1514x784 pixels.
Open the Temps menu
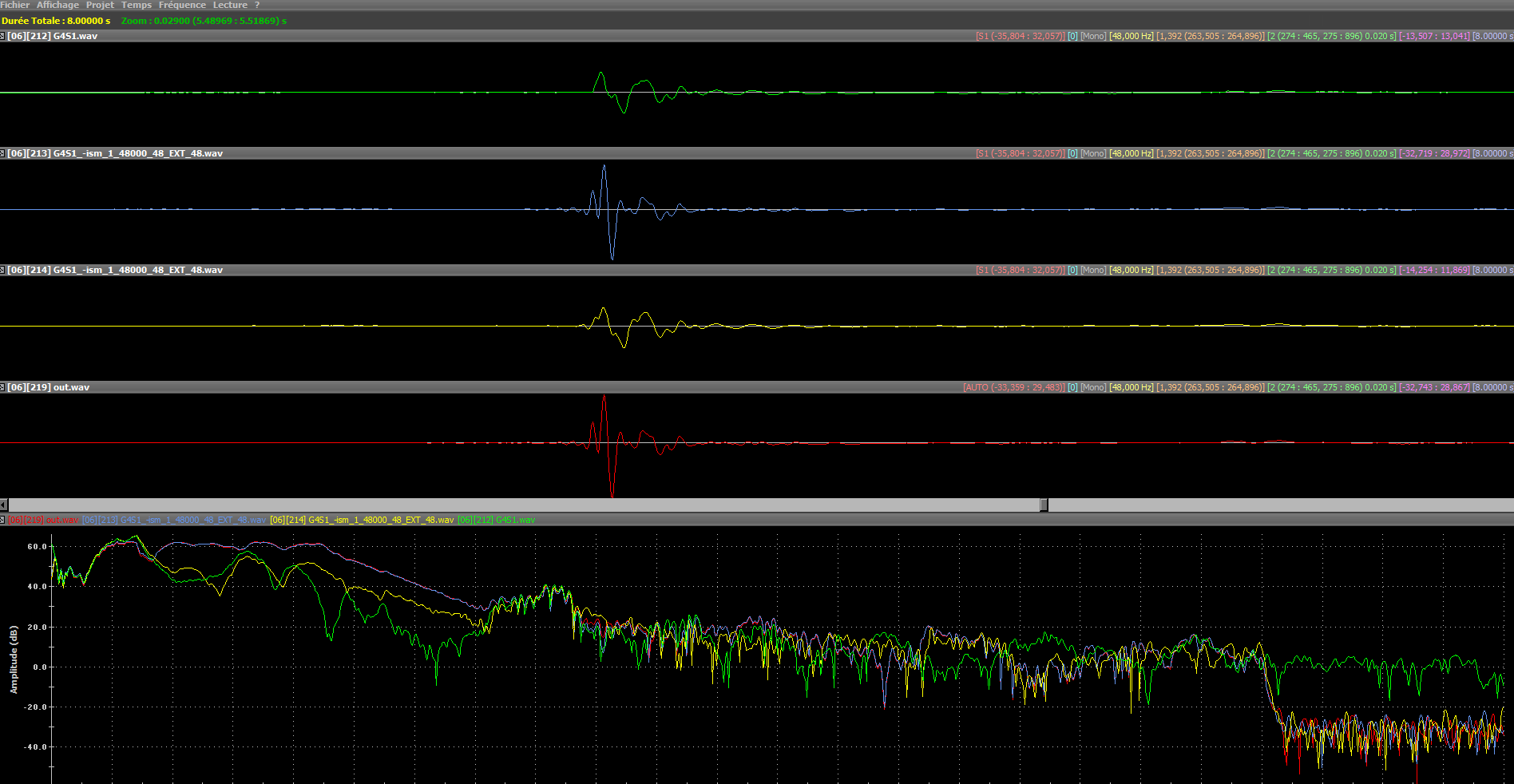pos(136,5)
